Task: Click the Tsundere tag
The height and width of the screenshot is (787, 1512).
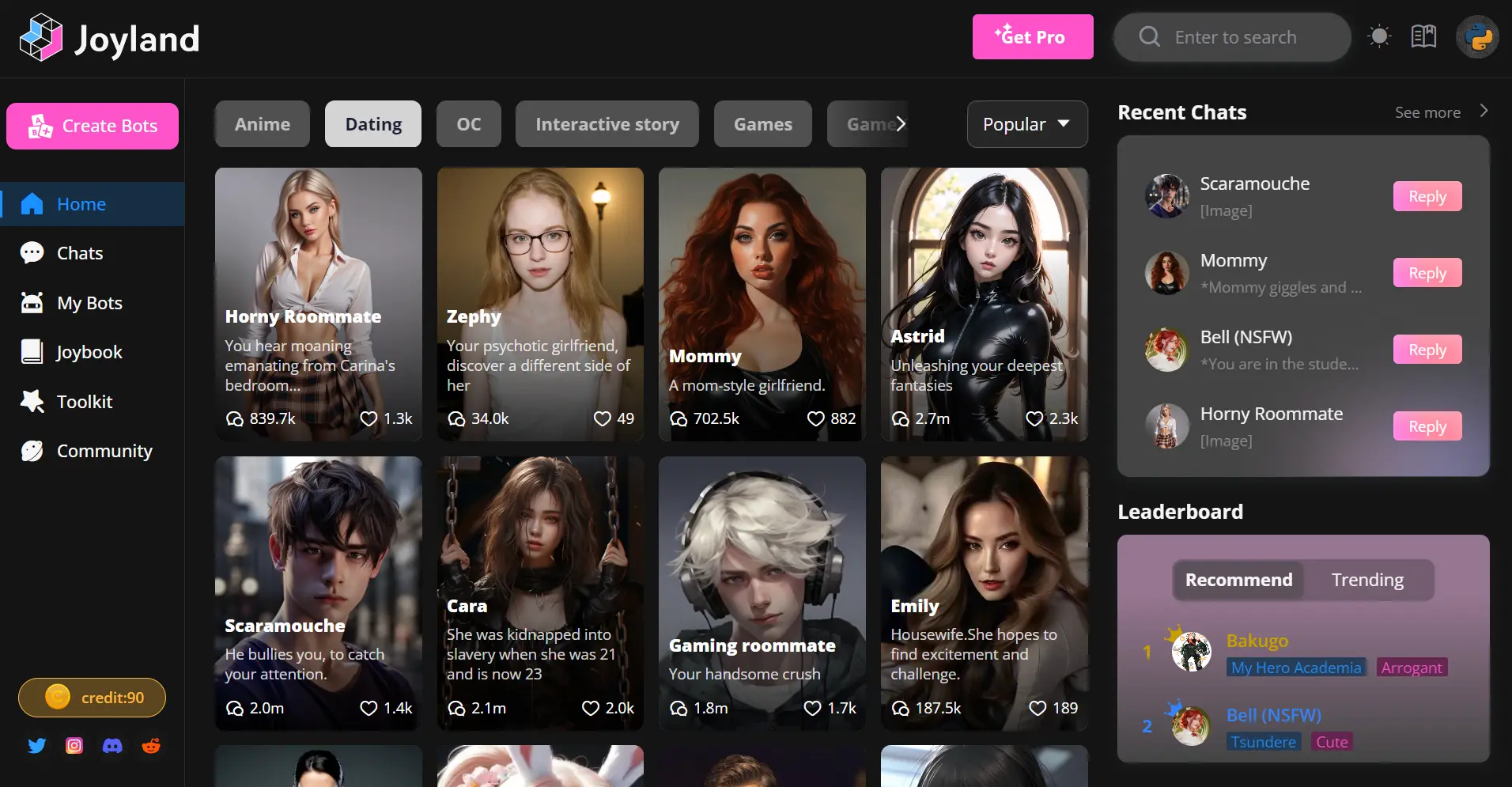Action: tap(1263, 742)
